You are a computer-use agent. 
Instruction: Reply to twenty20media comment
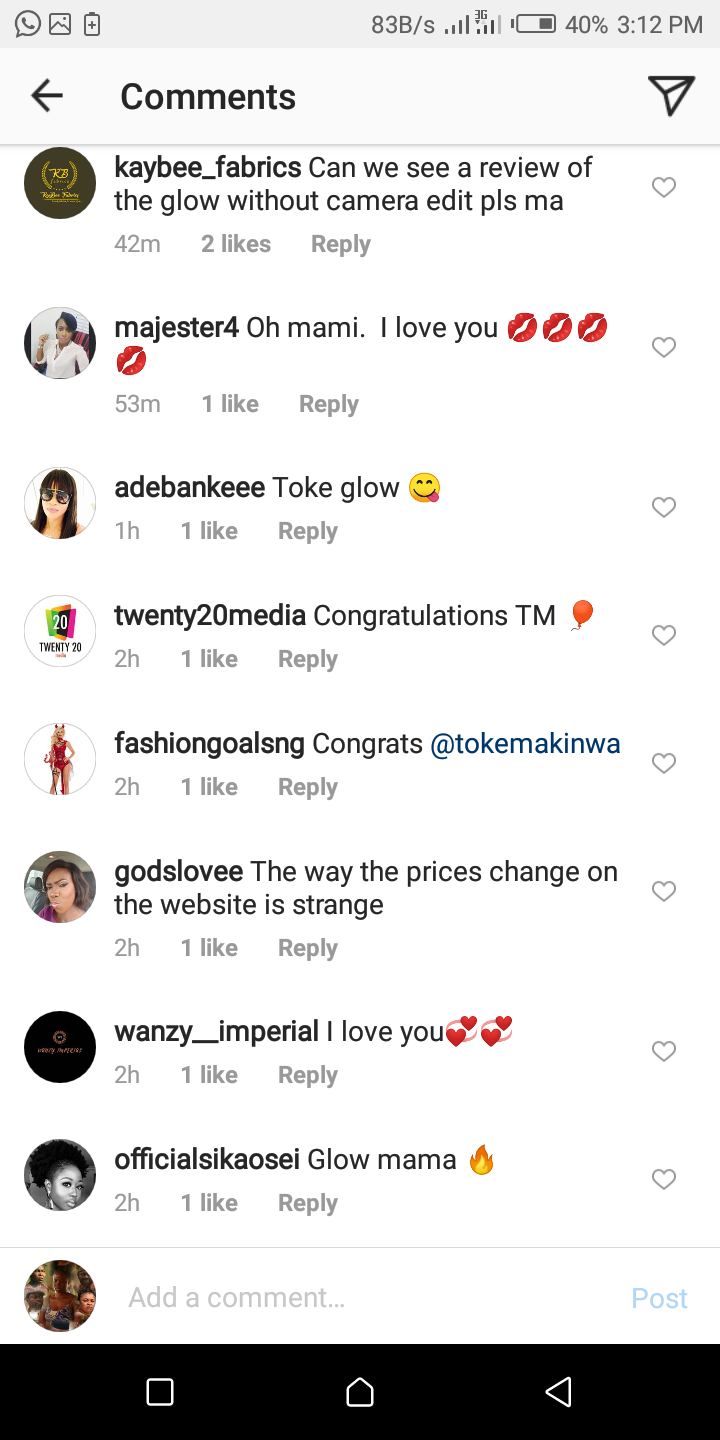(x=307, y=659)
